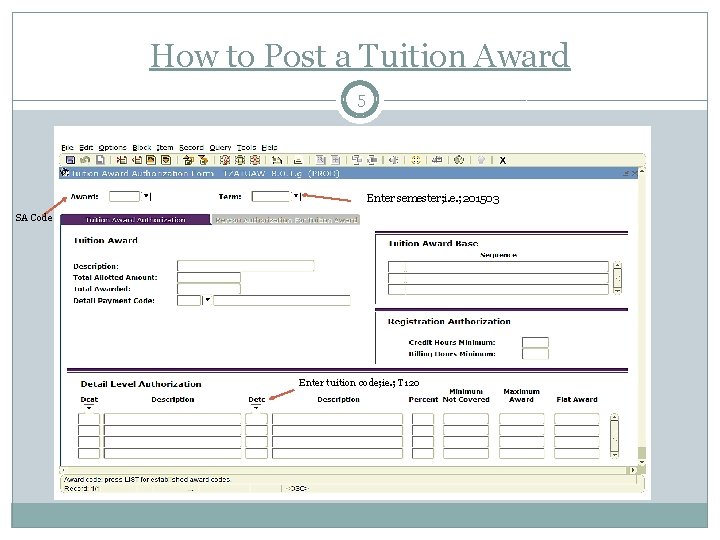
Task: Open the Help menu
Action: point(270,147)
